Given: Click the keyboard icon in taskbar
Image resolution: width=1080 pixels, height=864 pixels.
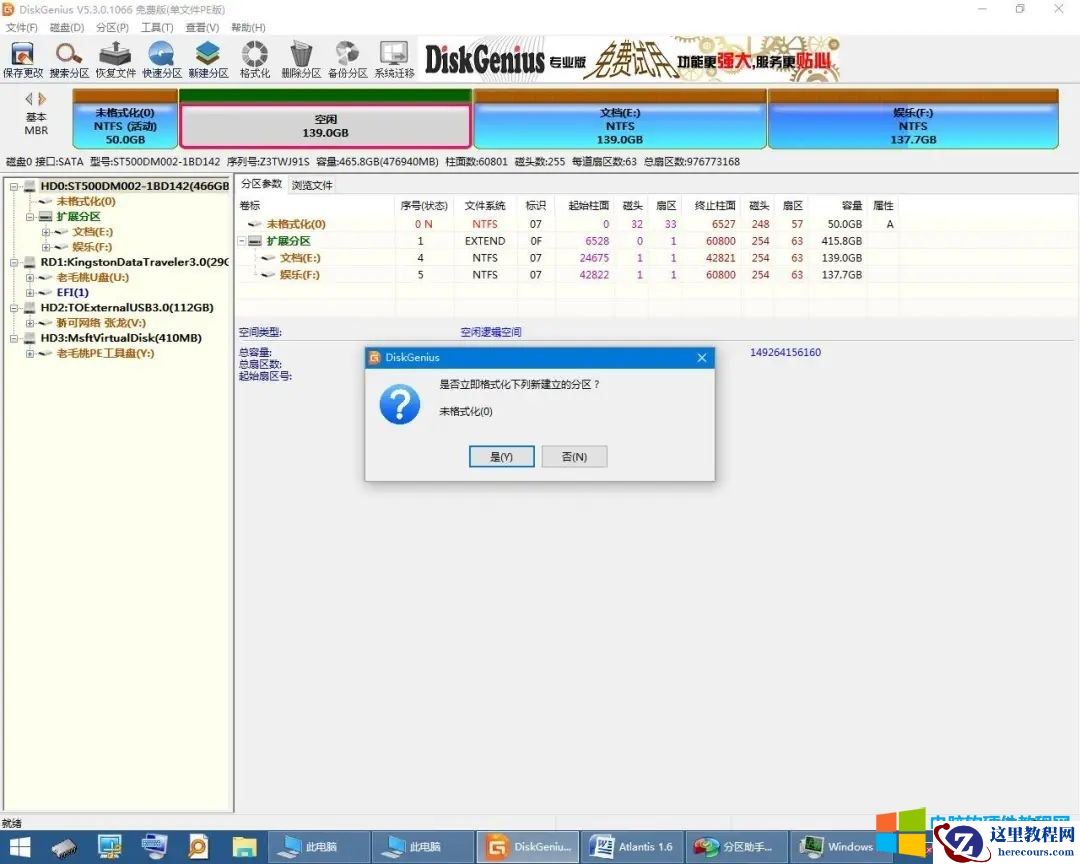Looking at the screenshot, I should coord(154,847).
